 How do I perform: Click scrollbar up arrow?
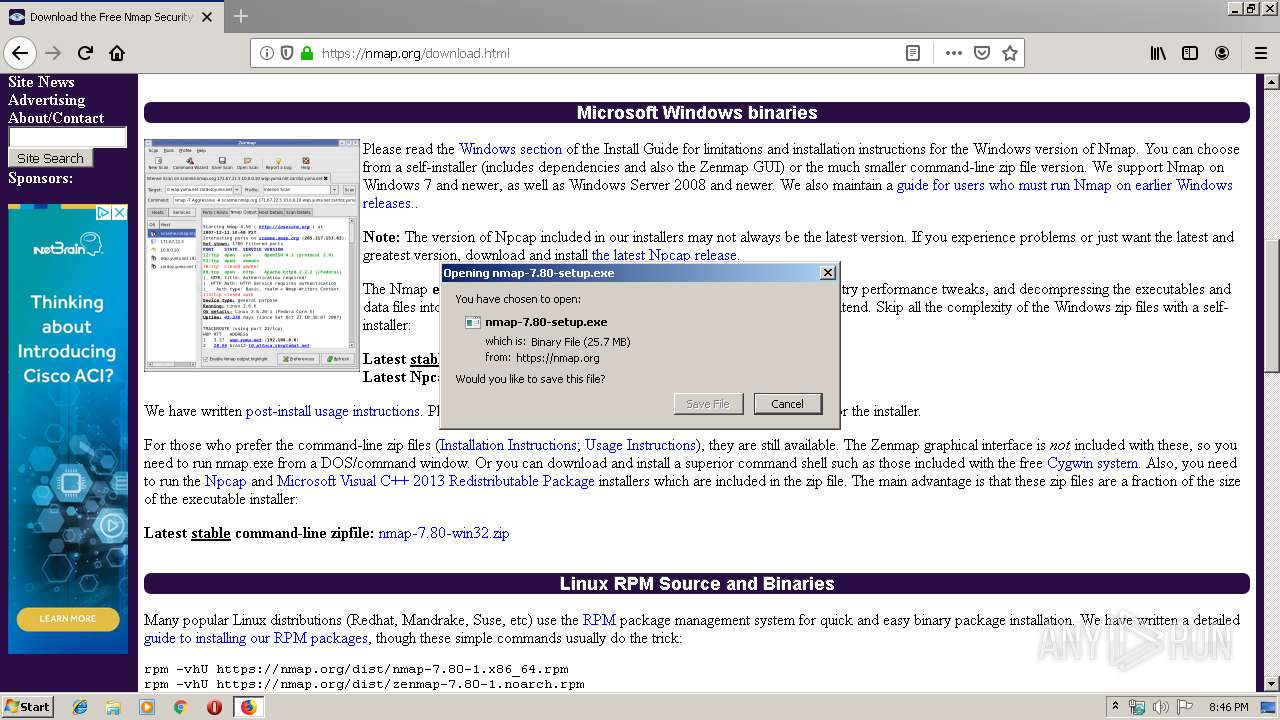1272,81
